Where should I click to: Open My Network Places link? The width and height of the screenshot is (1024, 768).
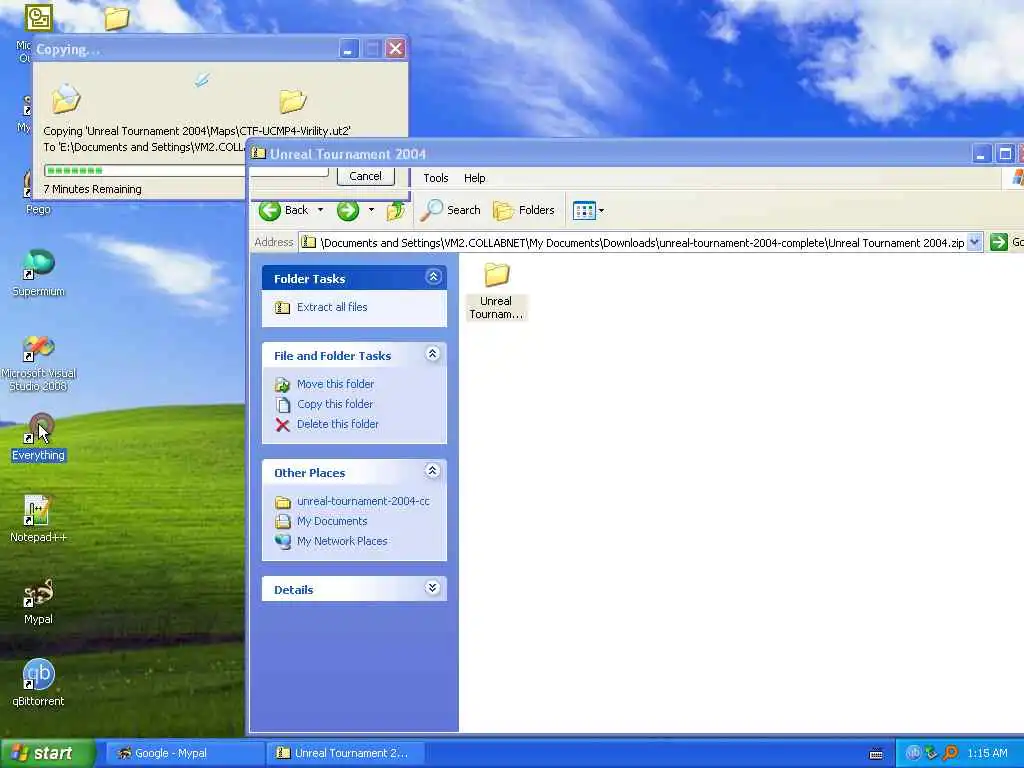342,541
